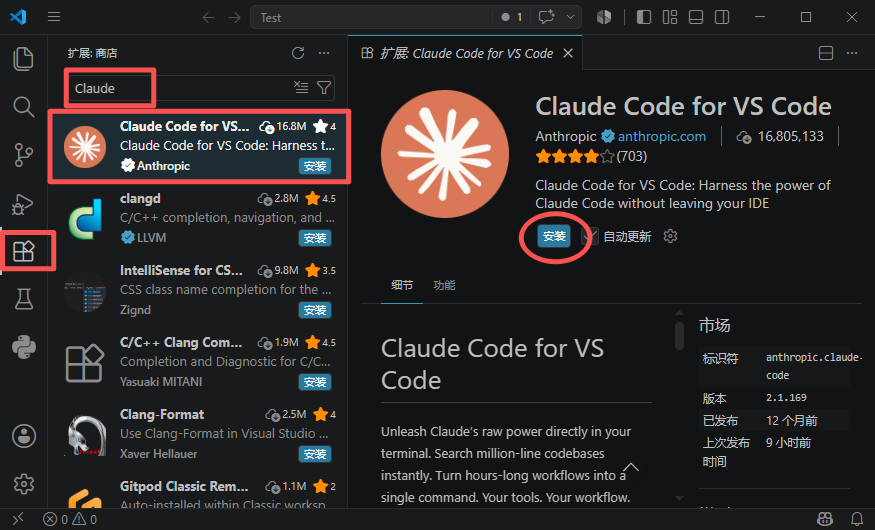The image size is (875, 530).
Task: Open the chat icon in title bar
Action: click(546, 17)
